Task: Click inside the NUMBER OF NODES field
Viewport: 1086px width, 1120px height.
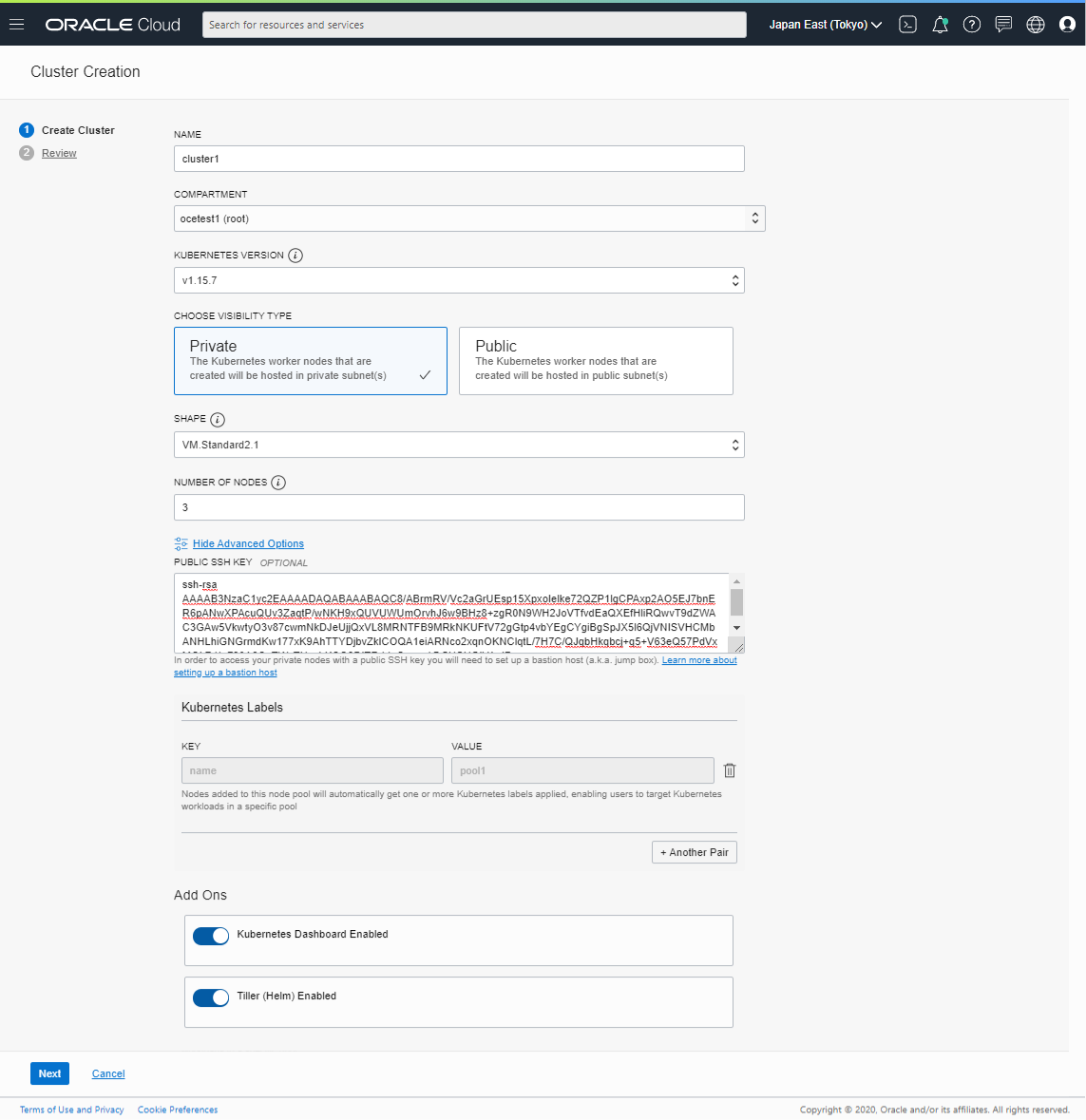Action: [459, 507]
